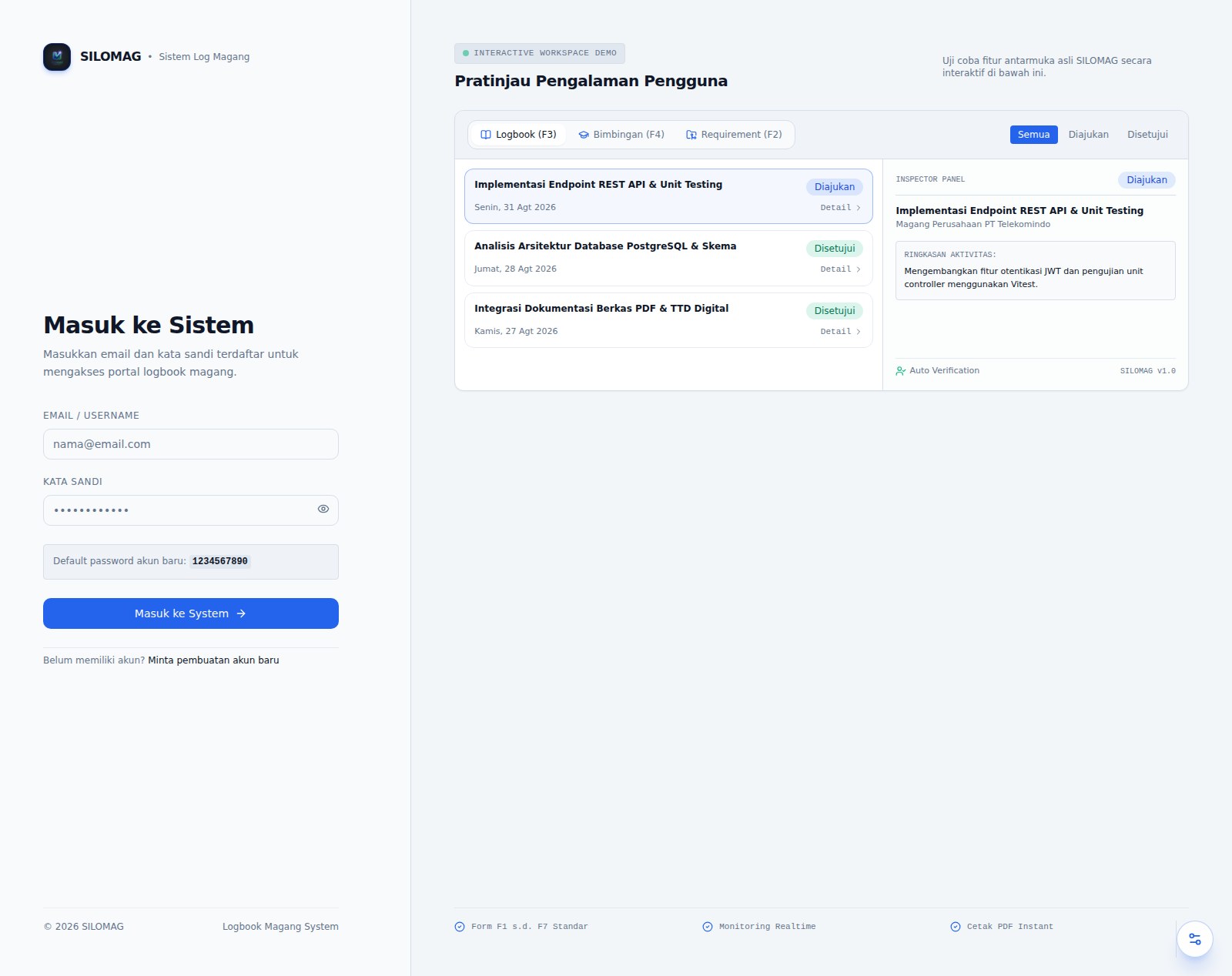Select the Implementasi Endpoint REST API card
Viewport: 1232px width, 976px height.
click(668, 196)
